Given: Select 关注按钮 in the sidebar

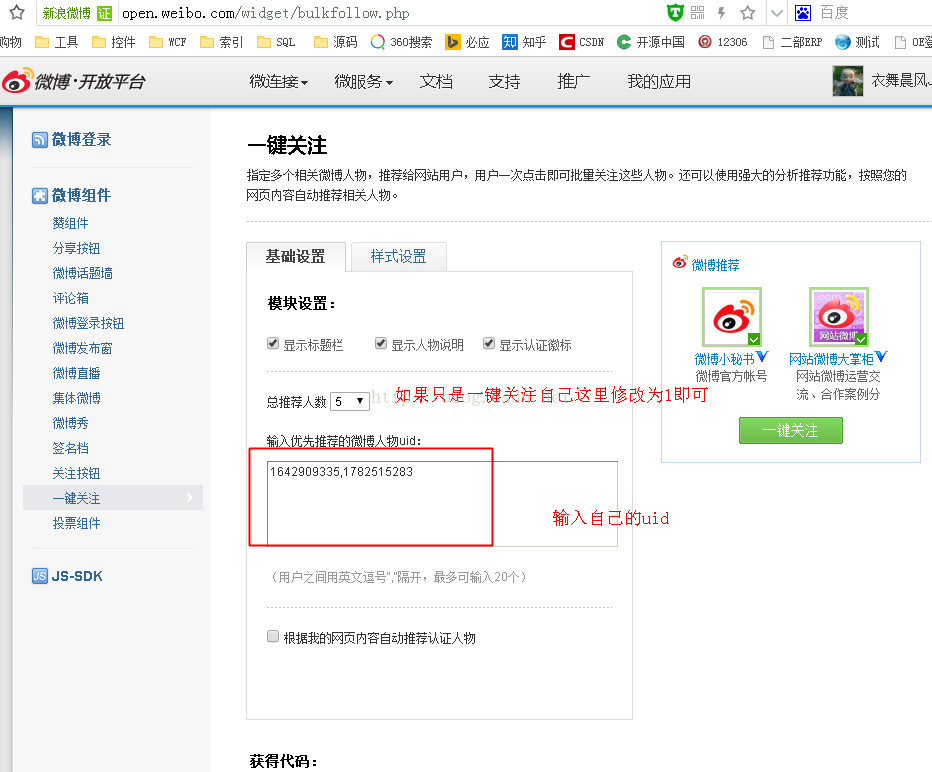Looking at the screenshot, I should [x=76, y=474].
